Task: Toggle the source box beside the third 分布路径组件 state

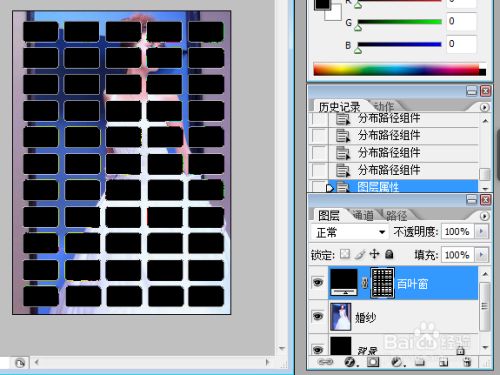Action: point(319,153)
